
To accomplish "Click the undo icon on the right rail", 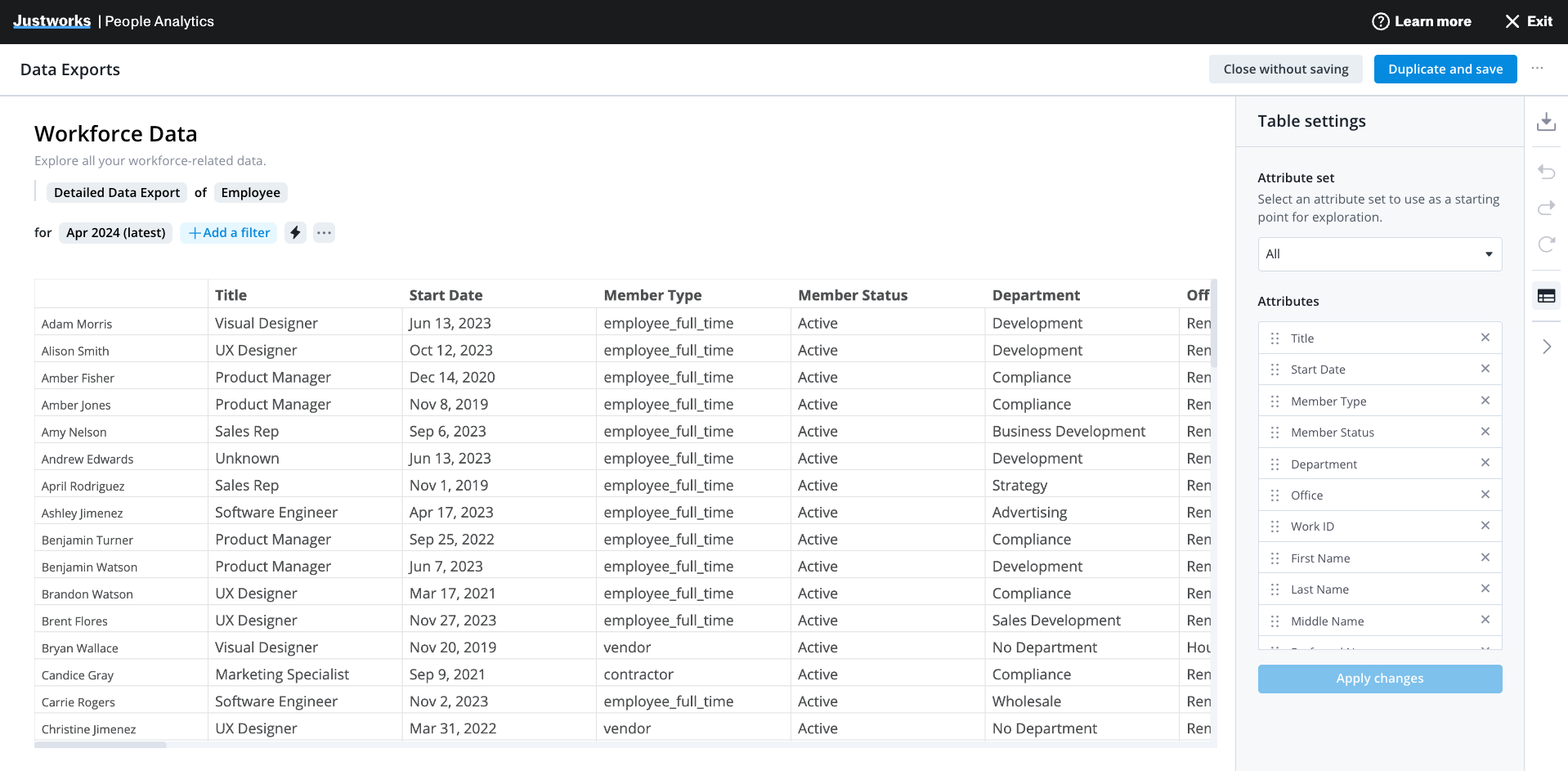I will 1547,172.
